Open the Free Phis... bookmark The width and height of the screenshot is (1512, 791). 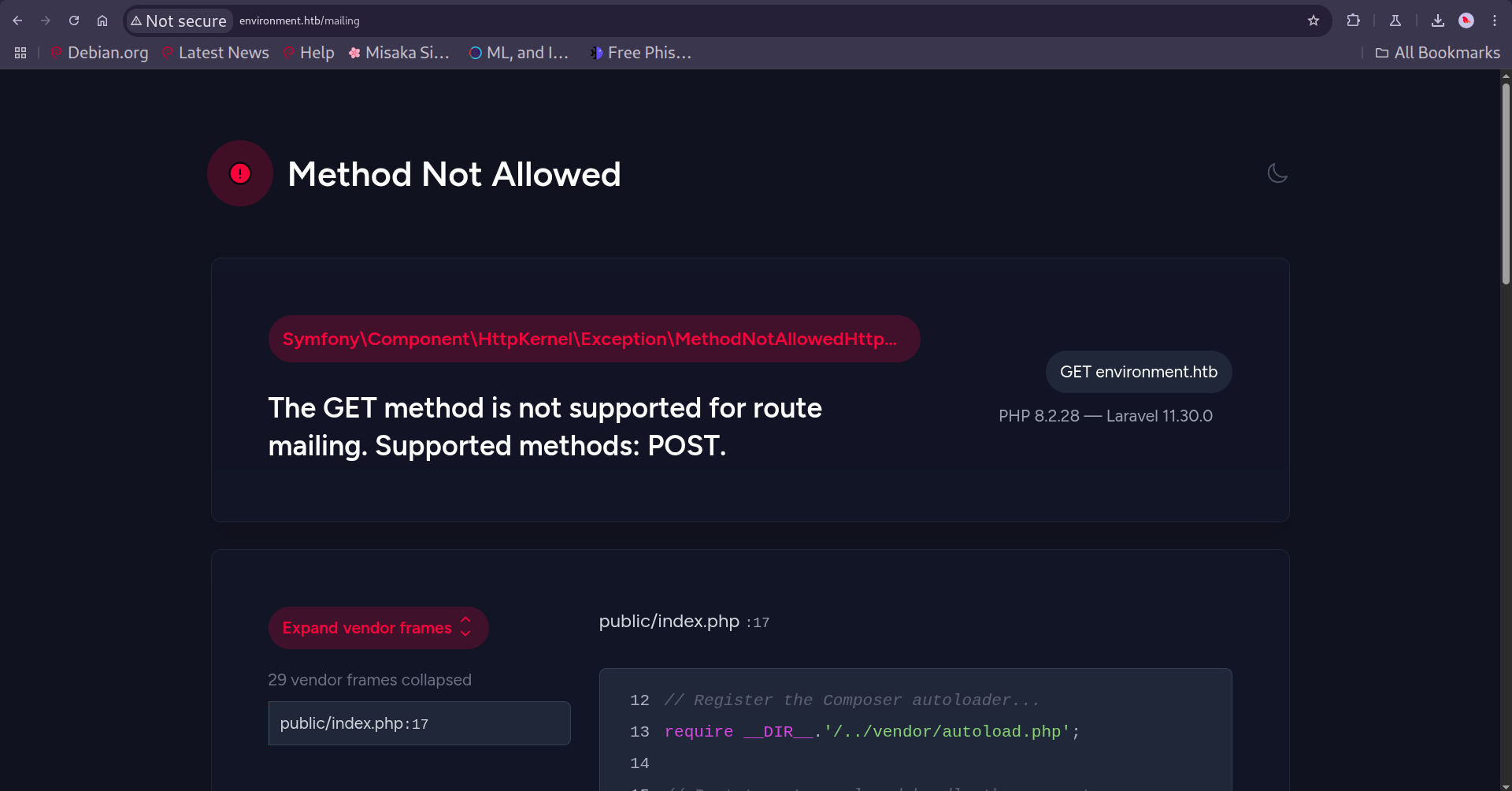pos(641,53)
